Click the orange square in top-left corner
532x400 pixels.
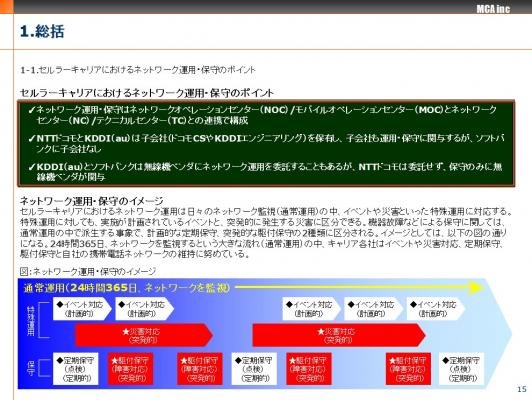[x=6, y=6]
